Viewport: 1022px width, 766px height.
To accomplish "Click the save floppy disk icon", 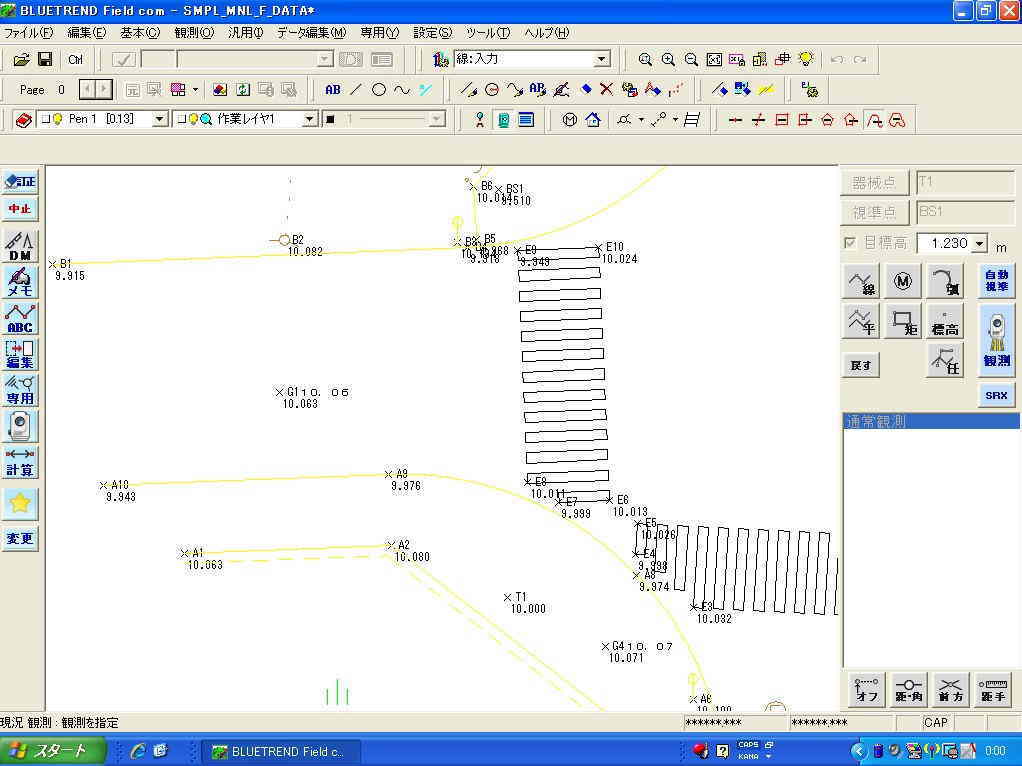I will coord(45,59).
